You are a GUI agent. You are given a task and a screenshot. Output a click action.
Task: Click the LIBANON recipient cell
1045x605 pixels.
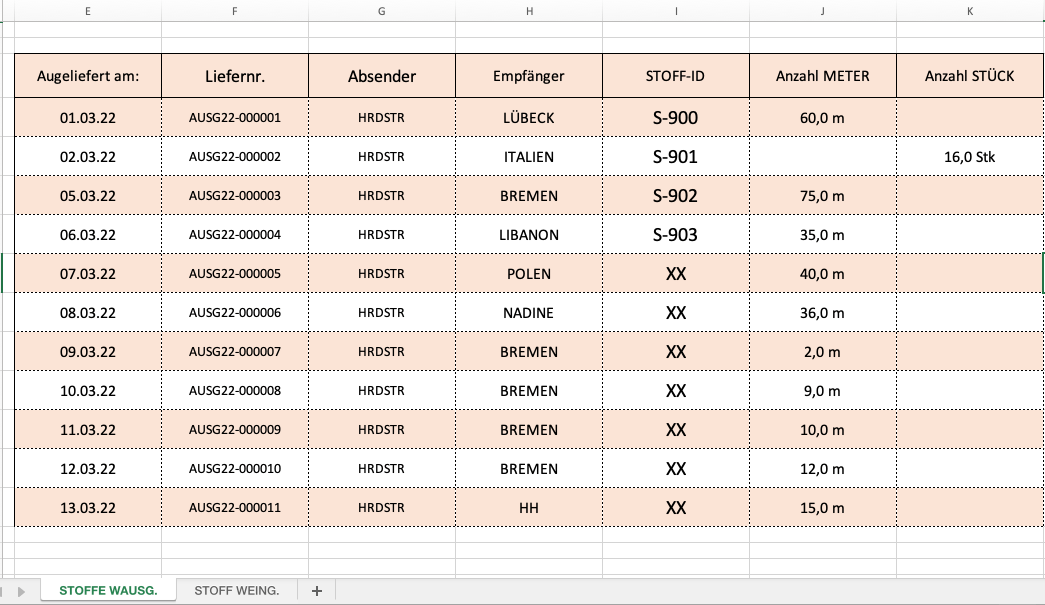click(528, 235)
